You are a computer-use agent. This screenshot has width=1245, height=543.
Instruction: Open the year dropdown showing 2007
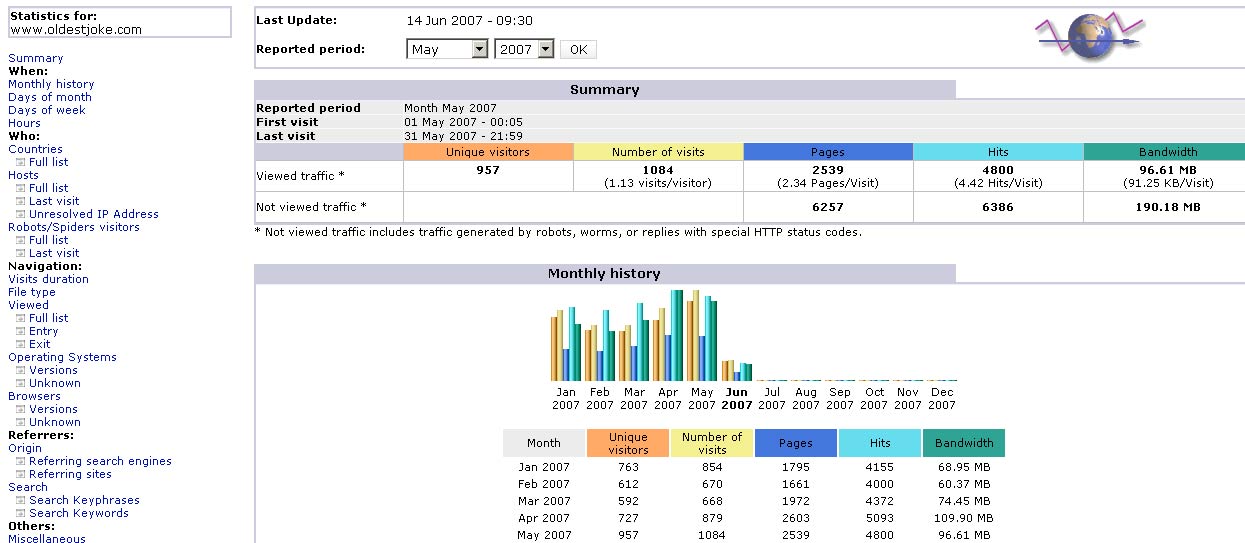click(524, 49)
